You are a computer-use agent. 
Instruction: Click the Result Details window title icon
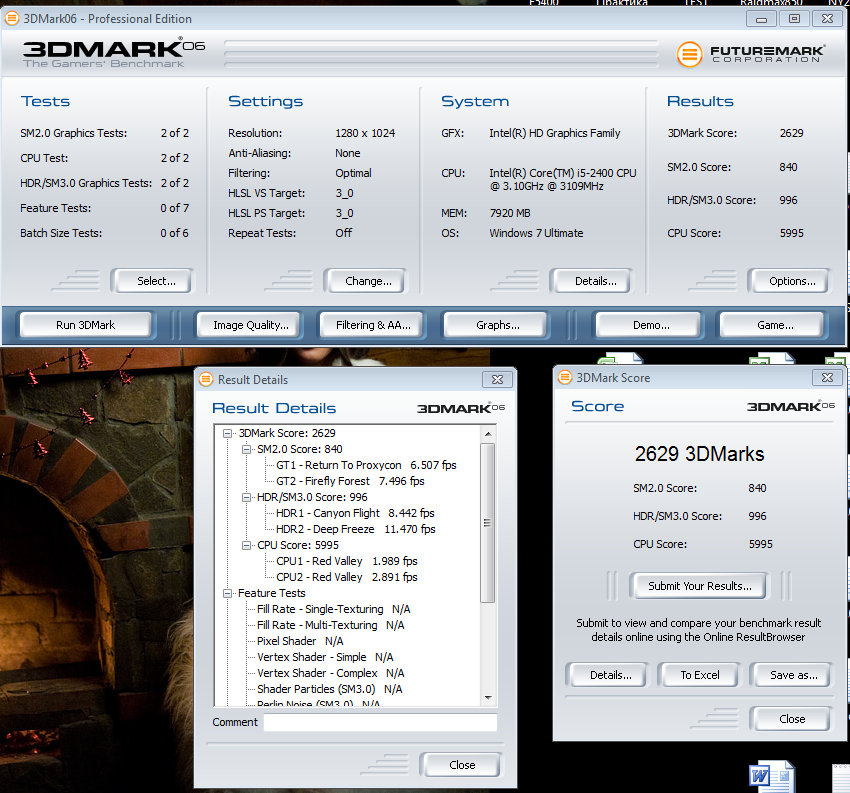[x=206, y=379]
